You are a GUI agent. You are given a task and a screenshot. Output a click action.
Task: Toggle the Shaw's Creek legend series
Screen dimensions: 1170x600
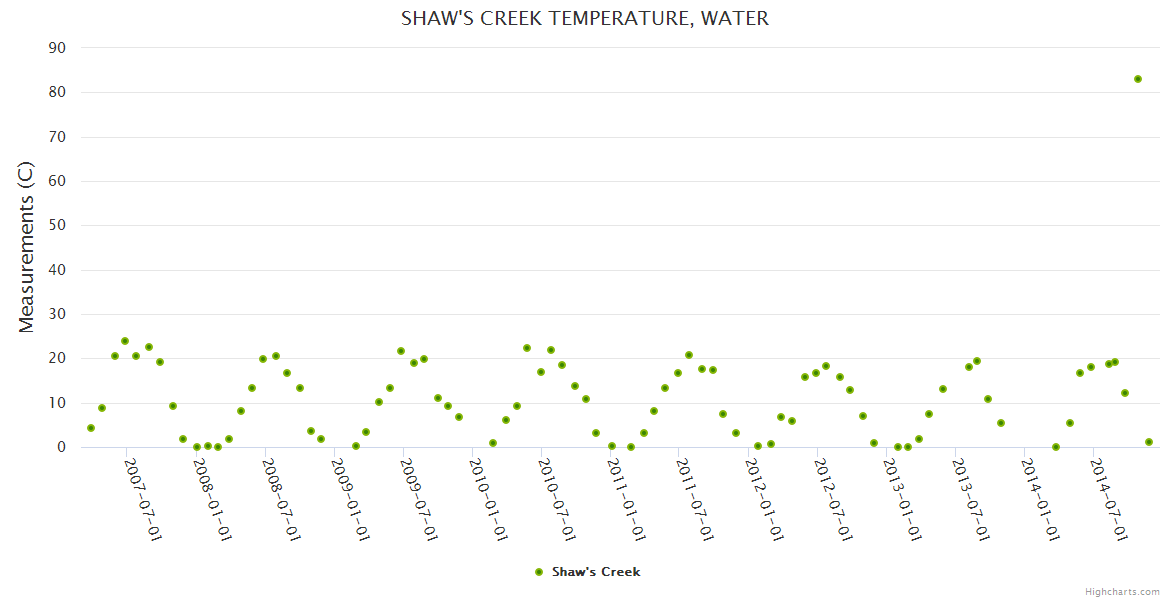[595, 572]
